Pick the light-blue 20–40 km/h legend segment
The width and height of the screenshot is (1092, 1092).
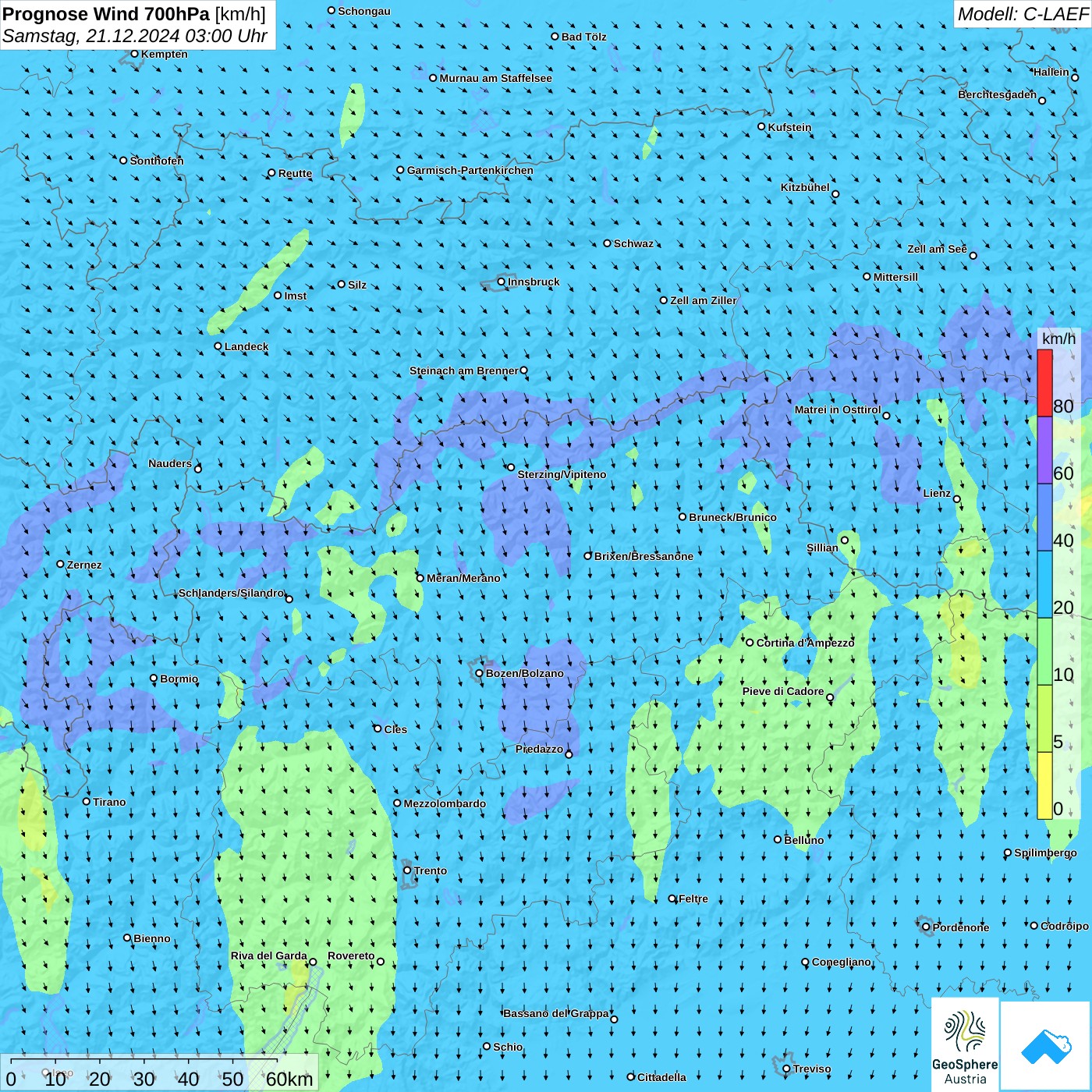[1044, 584]
